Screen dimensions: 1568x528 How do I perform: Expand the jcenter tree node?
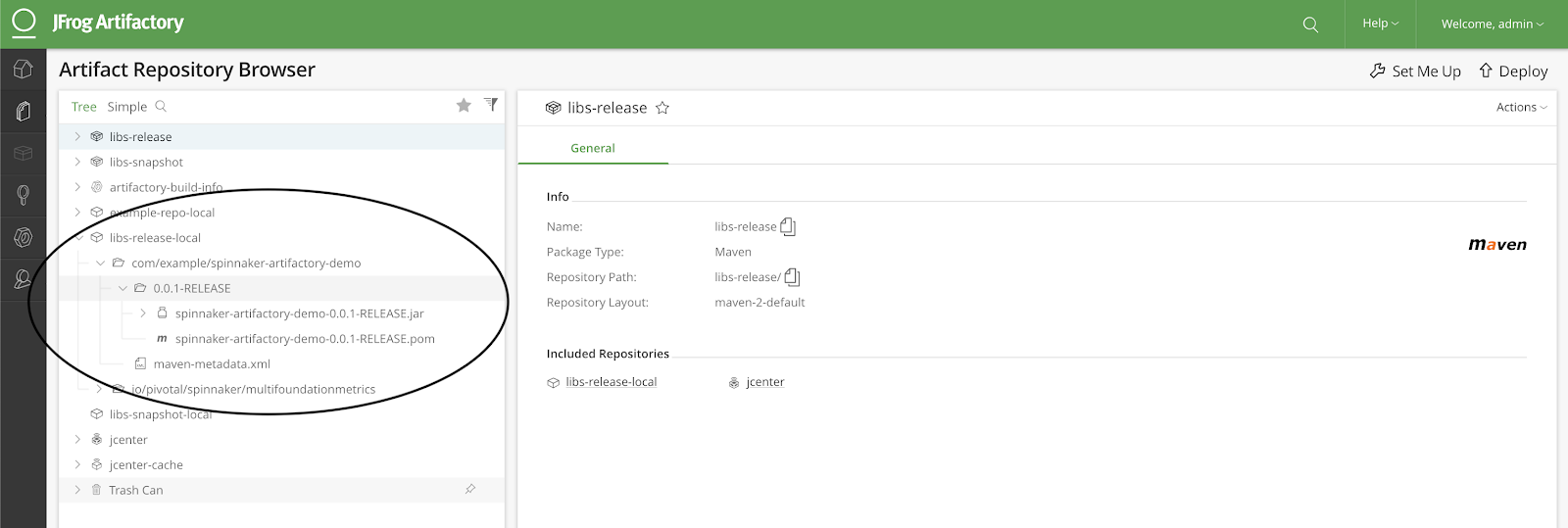(x=77, y=440)
